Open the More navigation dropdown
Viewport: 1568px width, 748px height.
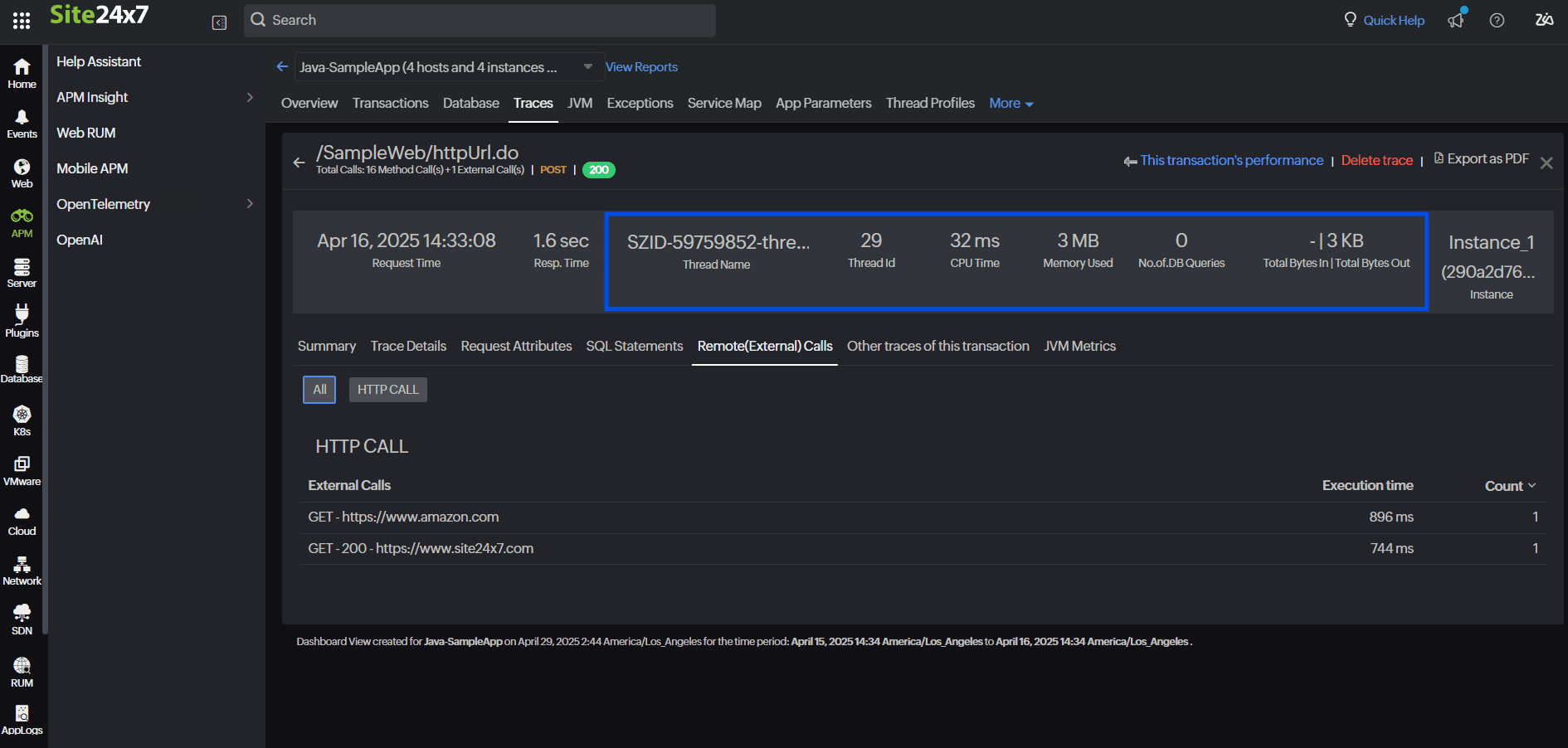tap(1010, 103)
